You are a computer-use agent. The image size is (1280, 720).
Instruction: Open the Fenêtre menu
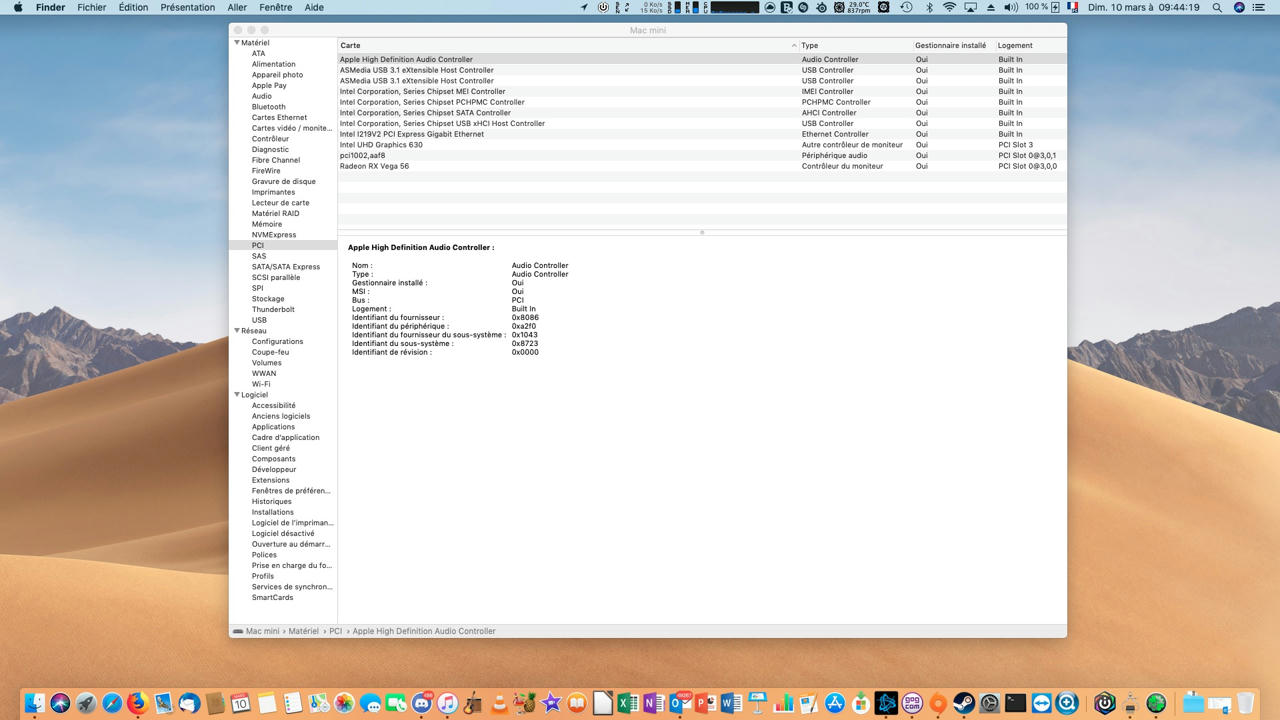pos(276,7)
